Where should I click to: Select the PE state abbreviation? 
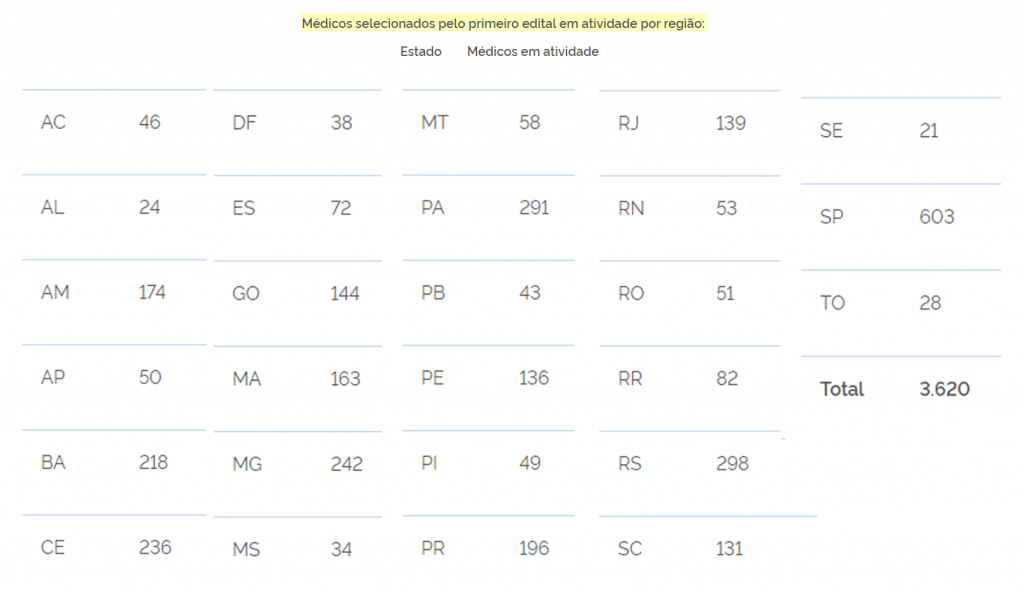pyautogui.click(x=433, y=378)
